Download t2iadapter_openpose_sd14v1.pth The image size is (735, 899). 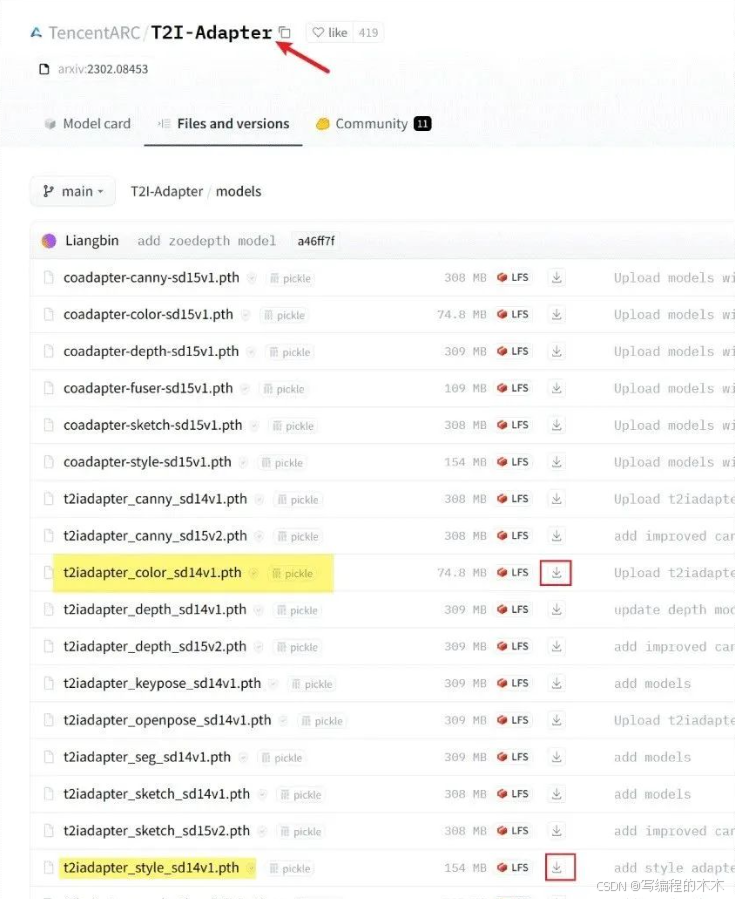(x=556, y=721)
